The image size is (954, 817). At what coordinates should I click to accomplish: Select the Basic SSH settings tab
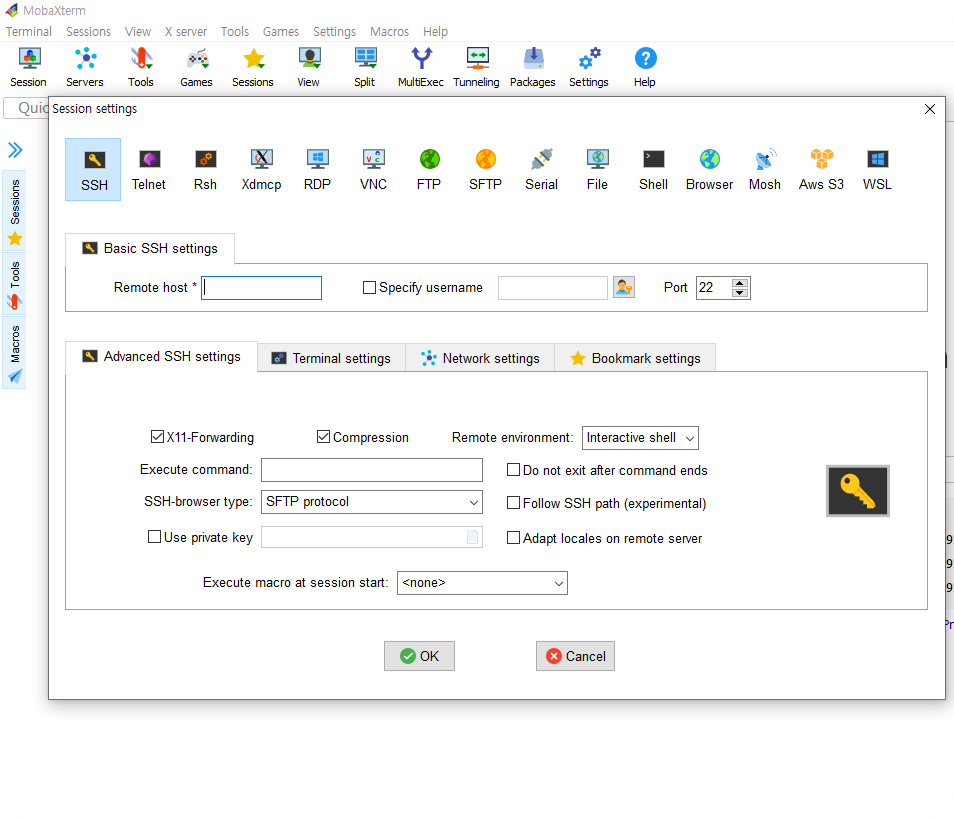[x=150, y=248]
